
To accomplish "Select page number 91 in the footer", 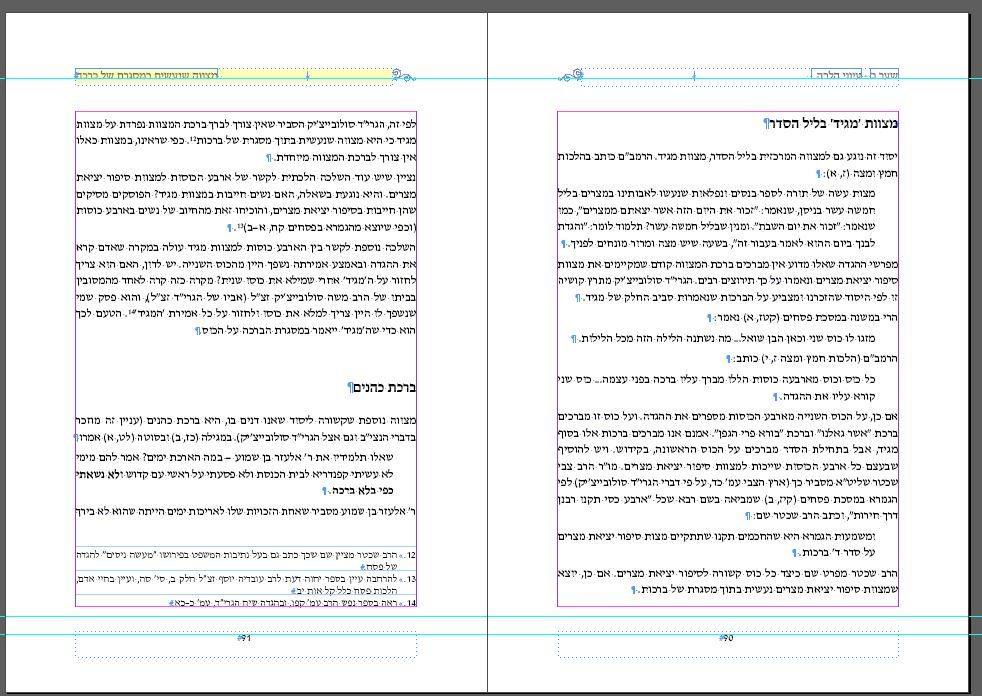I will tap(244, 638).
